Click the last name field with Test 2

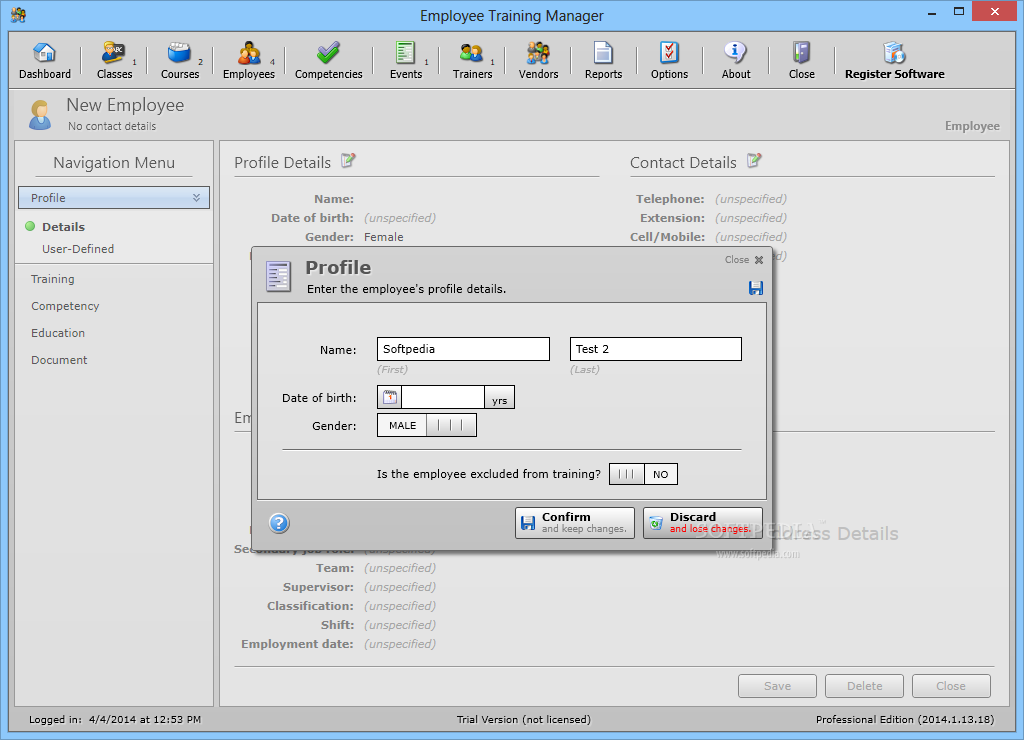(x=656, y=349)
